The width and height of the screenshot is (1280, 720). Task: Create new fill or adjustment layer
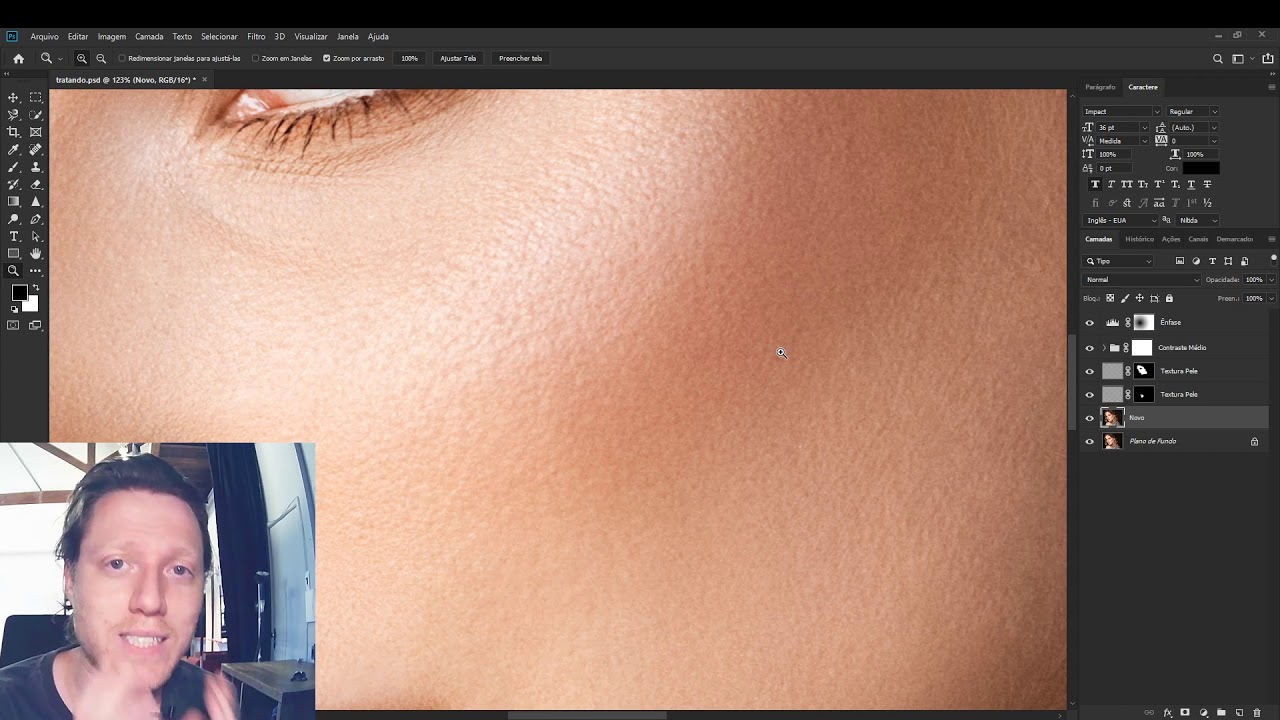(x=1203, y=713)
